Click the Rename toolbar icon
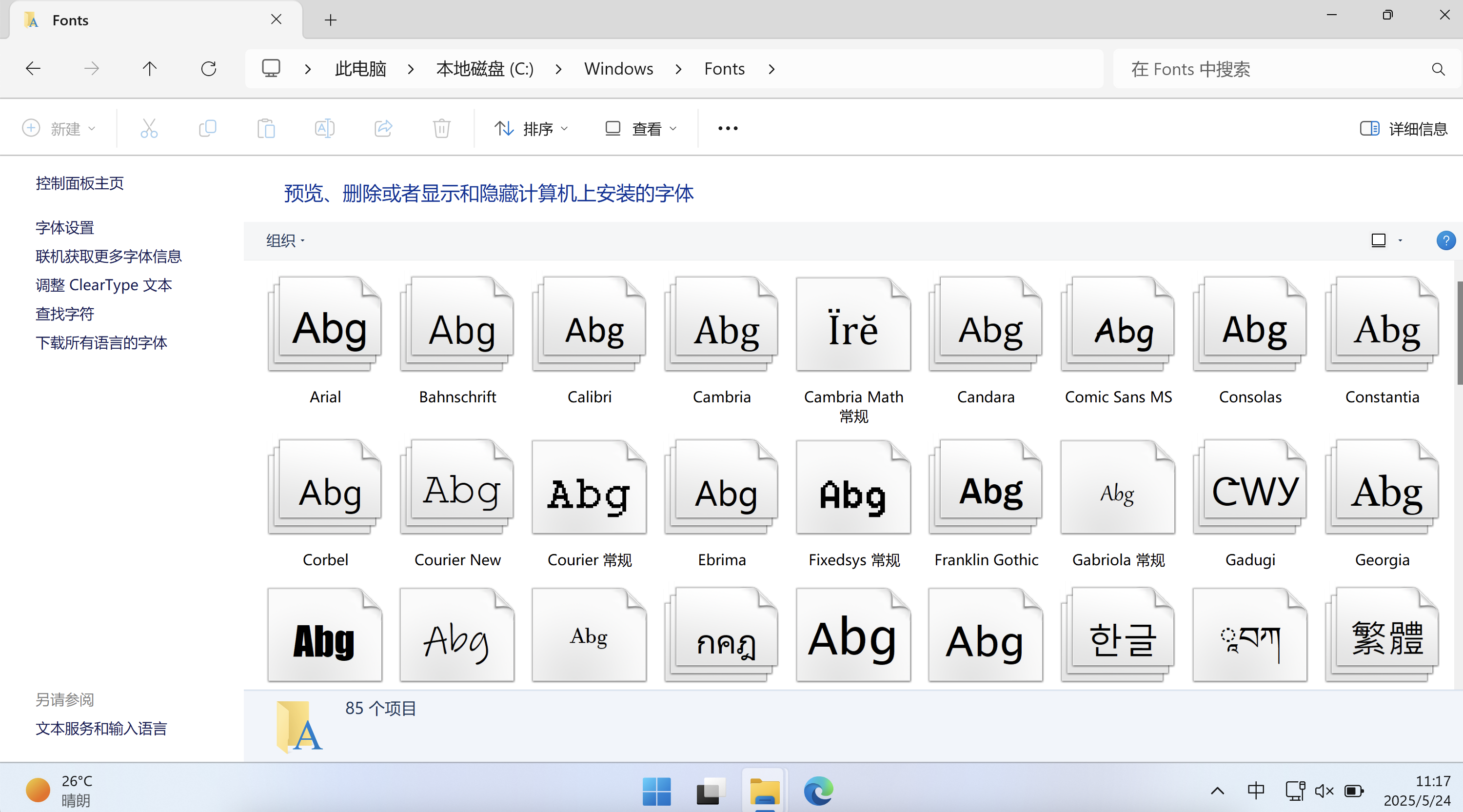Viewport: 1463px width, 812px height. coord(324,128)
